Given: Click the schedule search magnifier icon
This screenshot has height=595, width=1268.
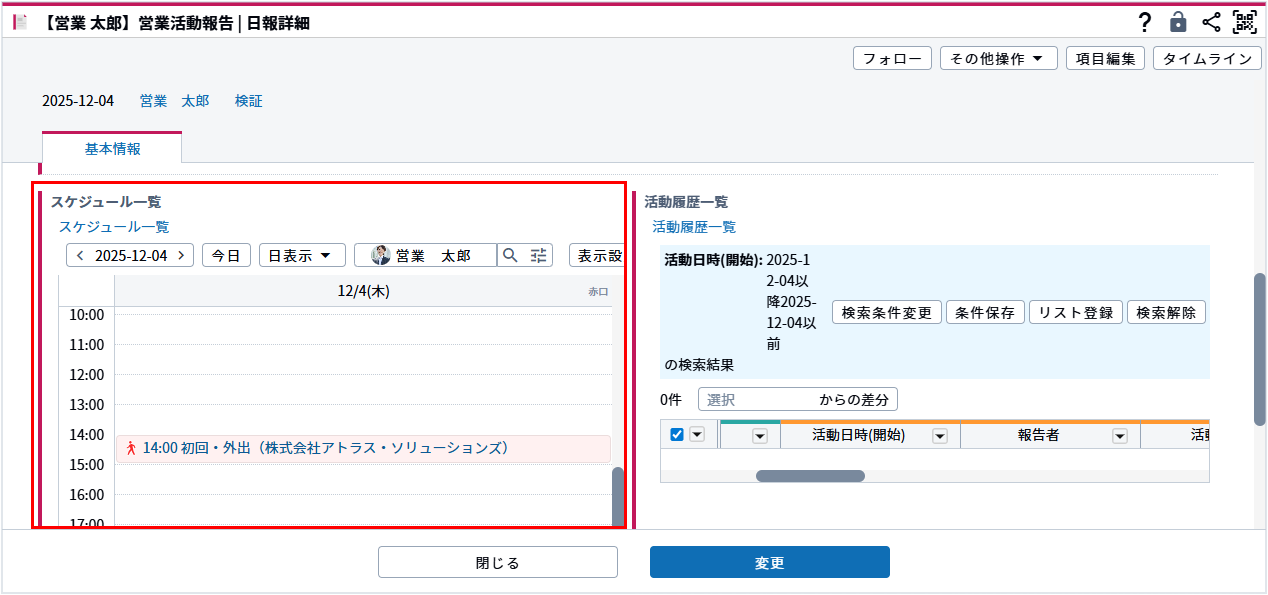Looking at the screenshot, I should pyautogui.click(x=510, y=256).
